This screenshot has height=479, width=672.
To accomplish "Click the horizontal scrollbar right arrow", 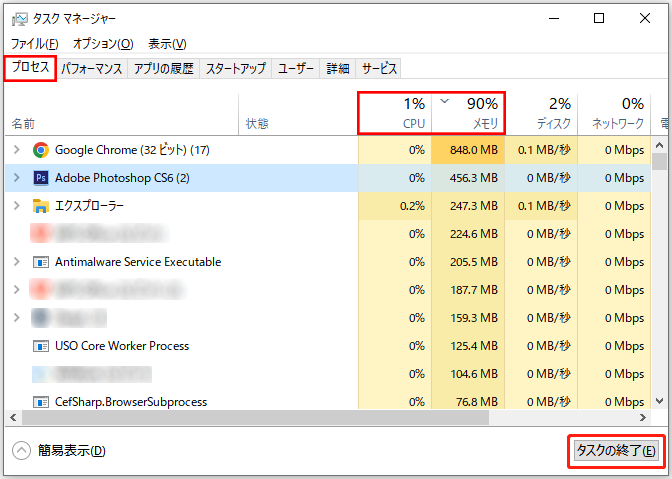I will [642, 417].
